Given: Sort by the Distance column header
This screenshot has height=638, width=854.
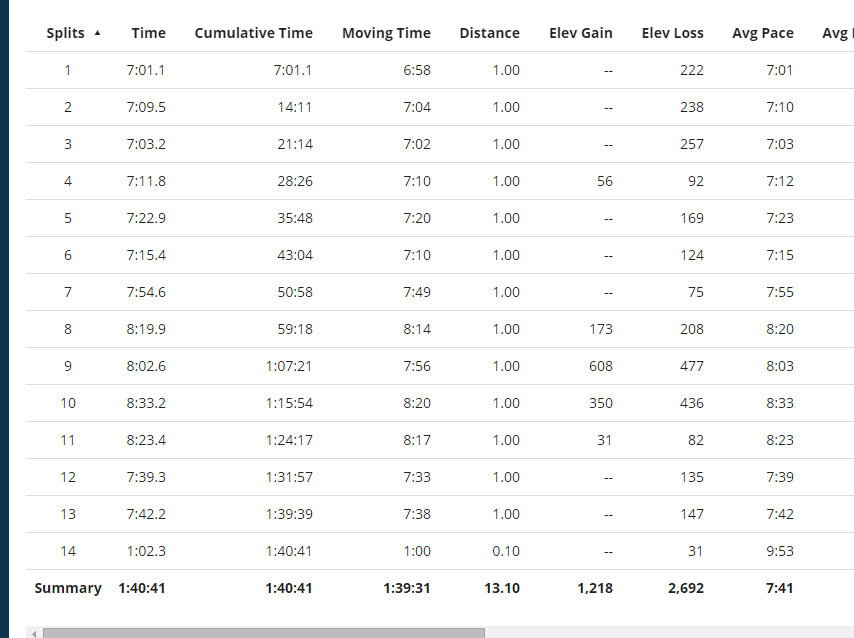Looking at the screenshot, I should click(489, 33).
